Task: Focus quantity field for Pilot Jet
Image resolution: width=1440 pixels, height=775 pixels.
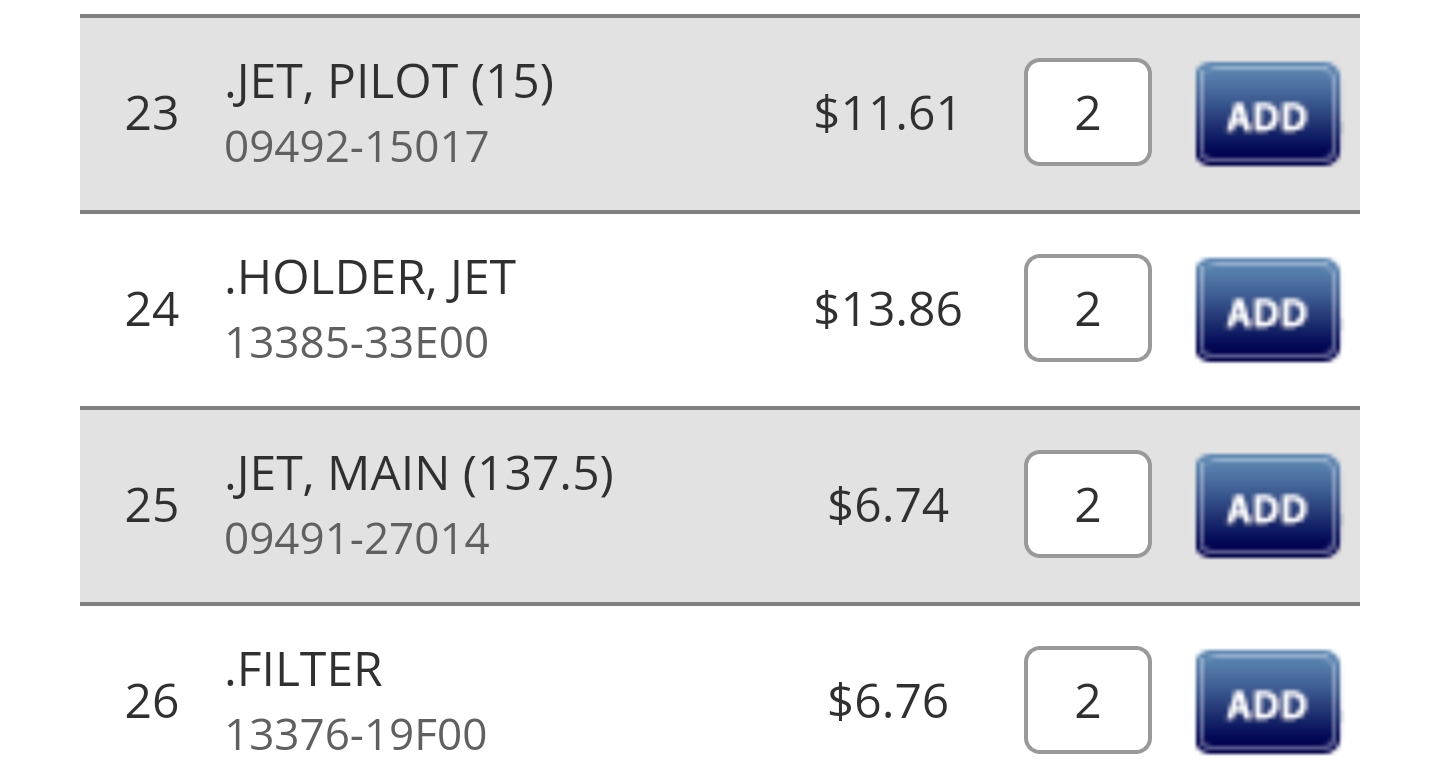Action: click(1087, 113)
